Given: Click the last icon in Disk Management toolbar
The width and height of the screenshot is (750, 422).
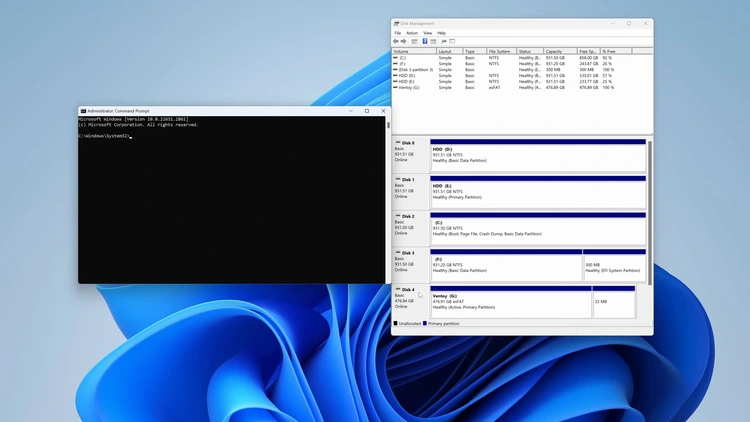Looking at the screenshot, I should [x=452, y=42].
